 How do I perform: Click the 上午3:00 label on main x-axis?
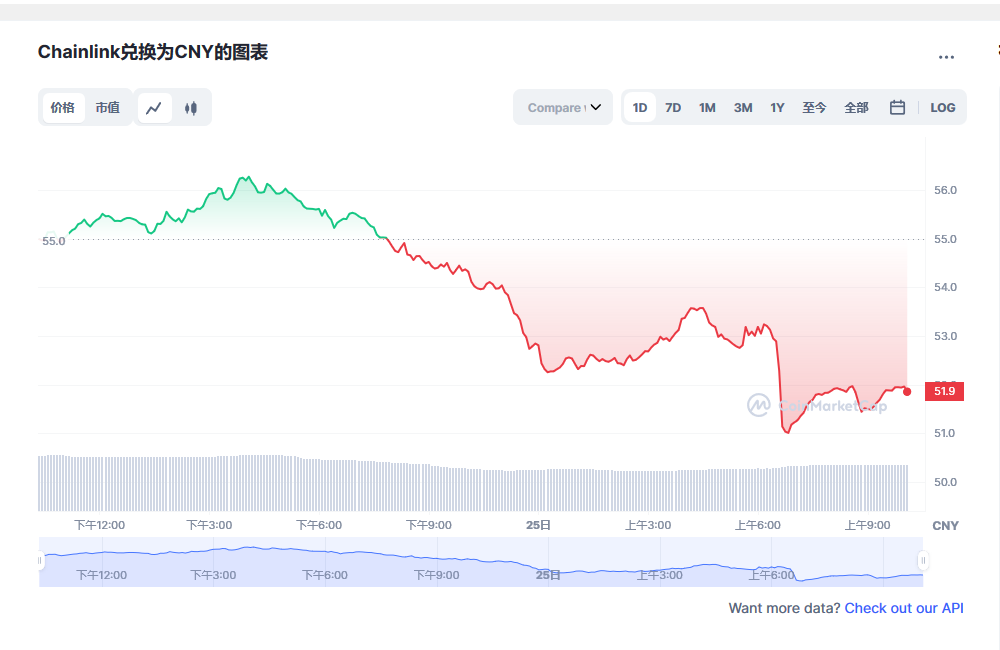click(x=648, y=525)
